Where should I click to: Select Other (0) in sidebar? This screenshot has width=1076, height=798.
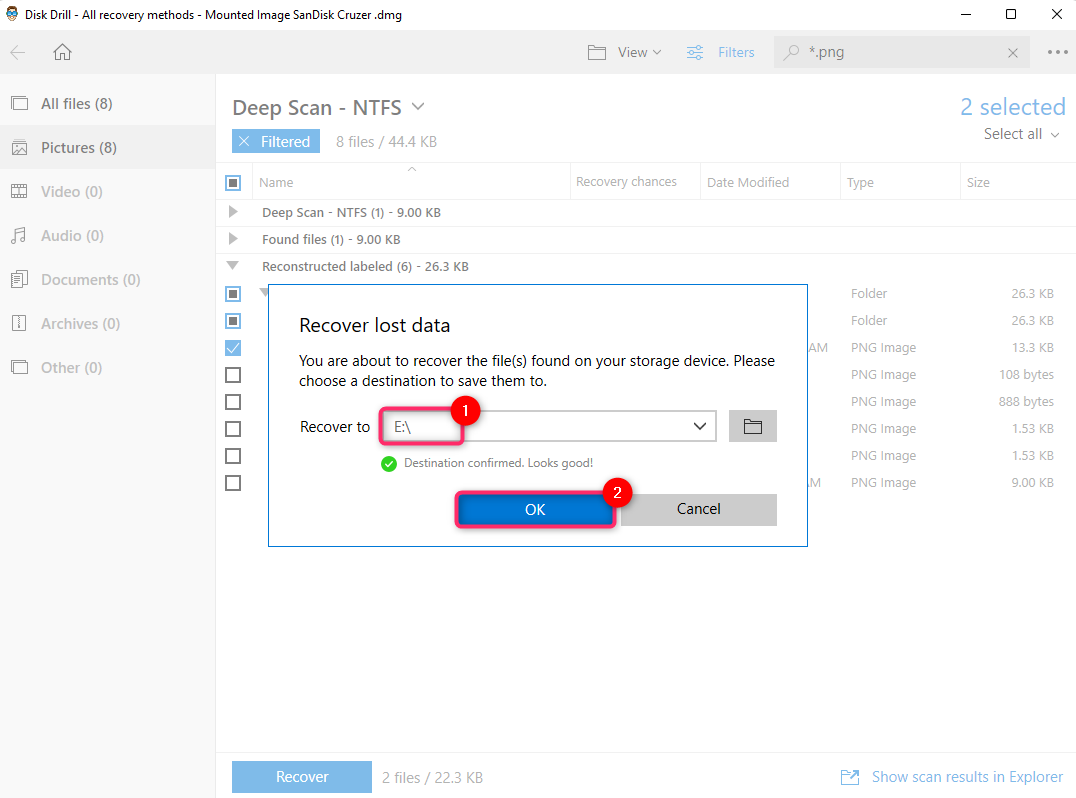click(108, 367)
